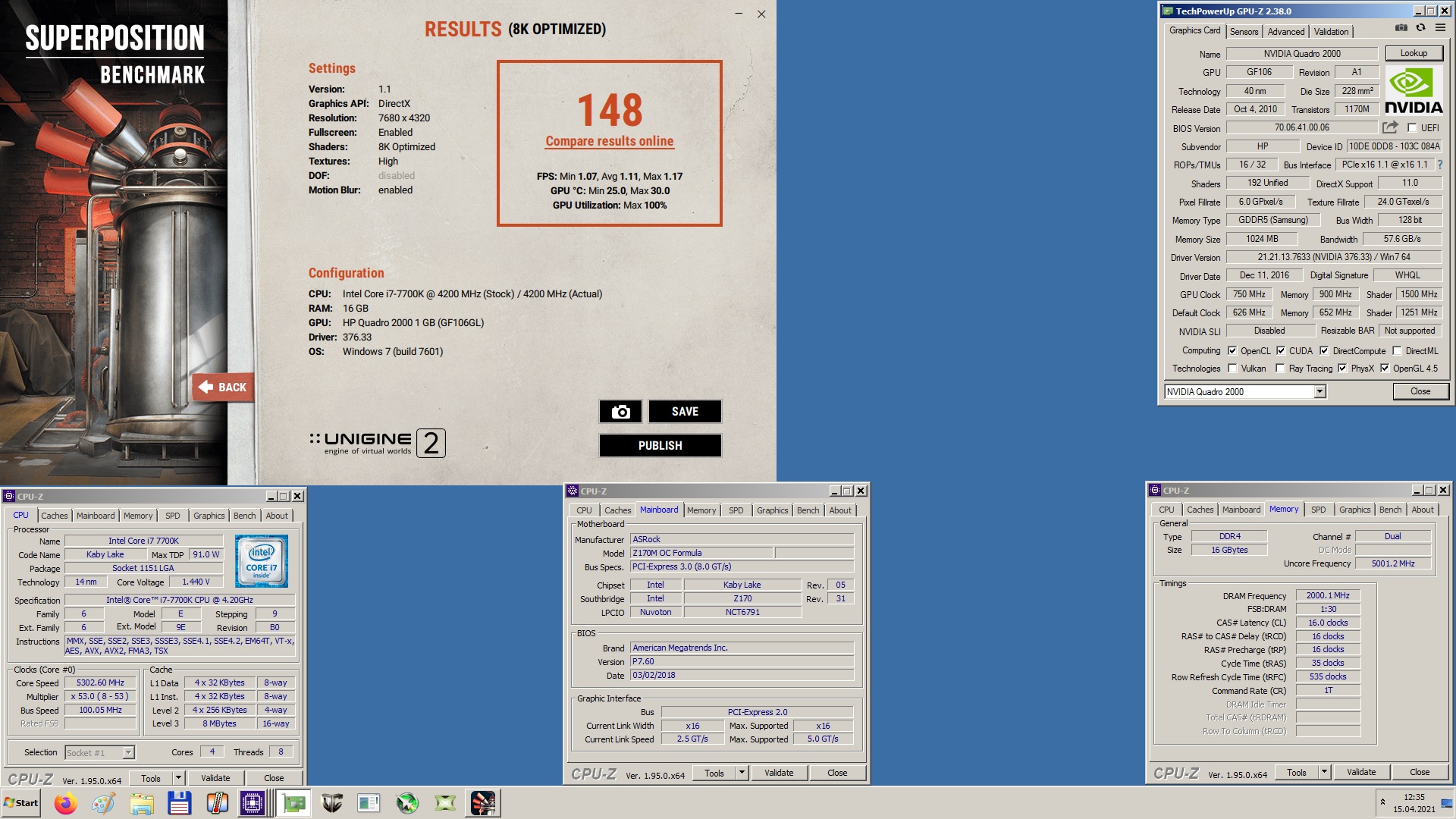Viewport: 1456px width, 819px height.
Task: Click Close button in GPU-Z
Action: (1420, 391)
